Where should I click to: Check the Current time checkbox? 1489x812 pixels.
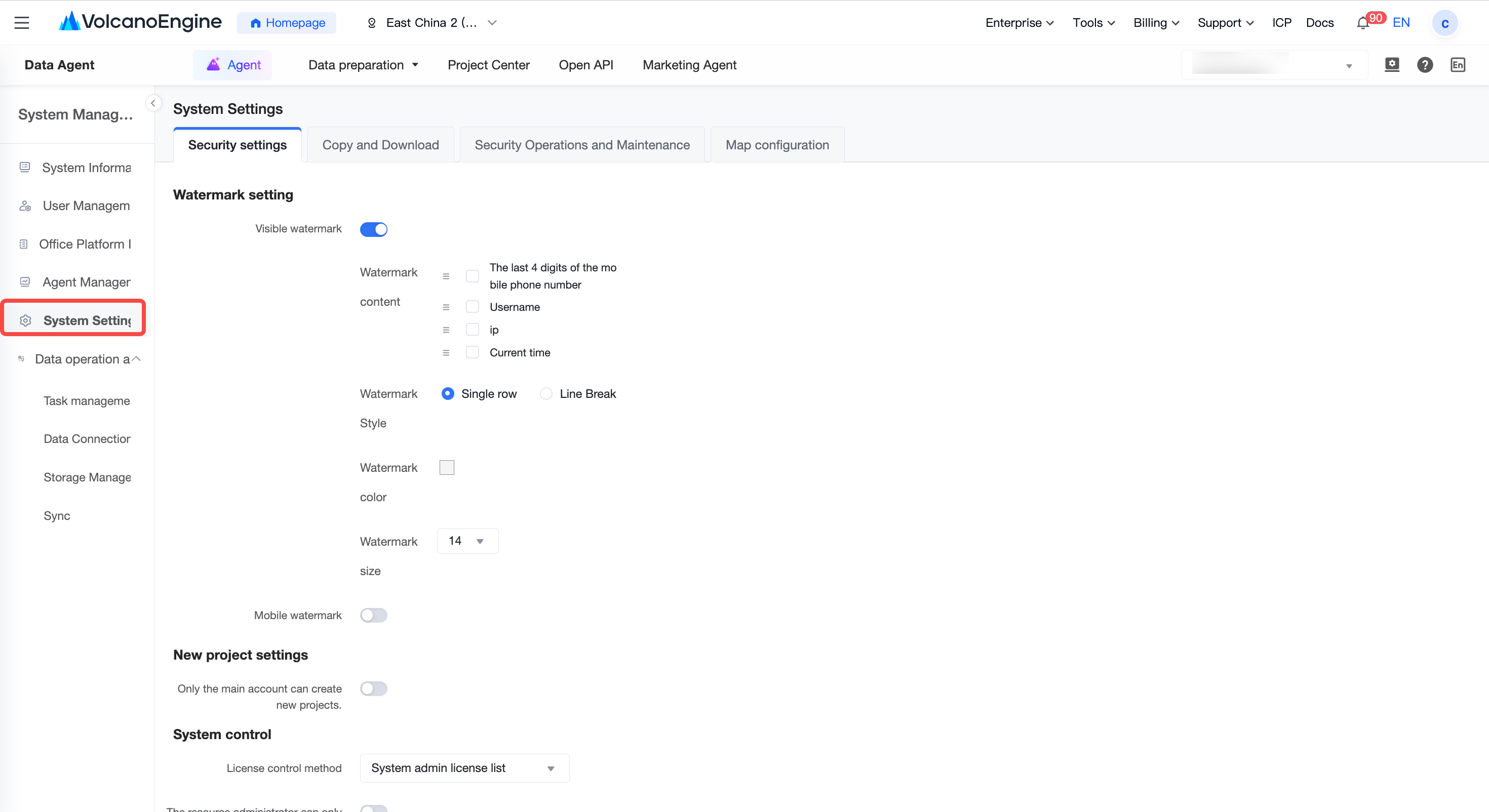coord(472,352)
